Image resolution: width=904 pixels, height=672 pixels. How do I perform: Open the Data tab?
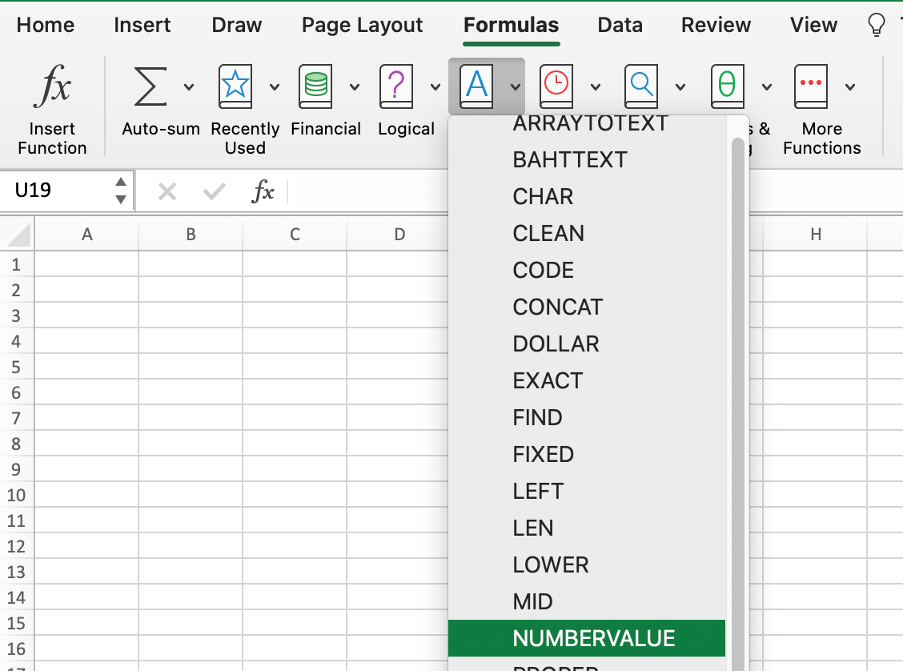pyautogui.click(x=619, y=25)
